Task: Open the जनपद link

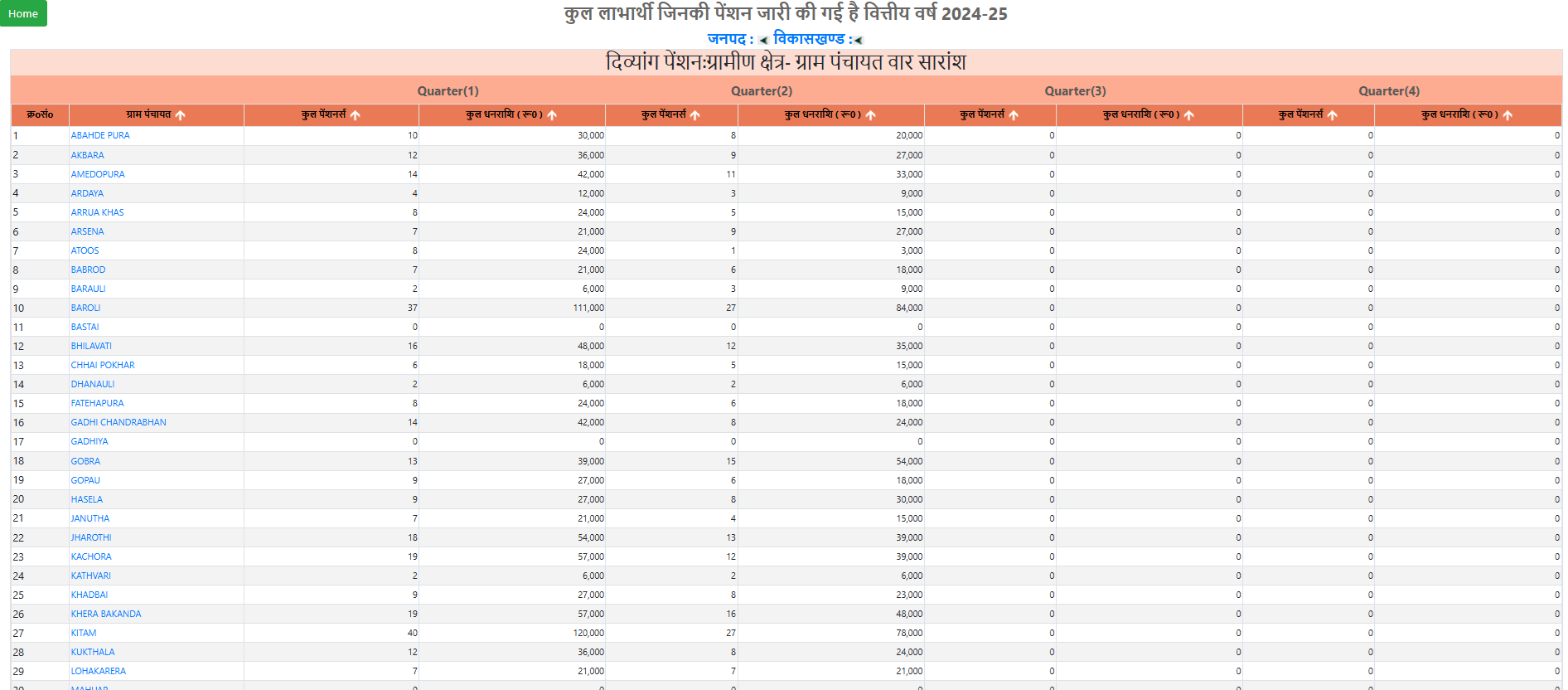Action: click(x=730, y=39)
